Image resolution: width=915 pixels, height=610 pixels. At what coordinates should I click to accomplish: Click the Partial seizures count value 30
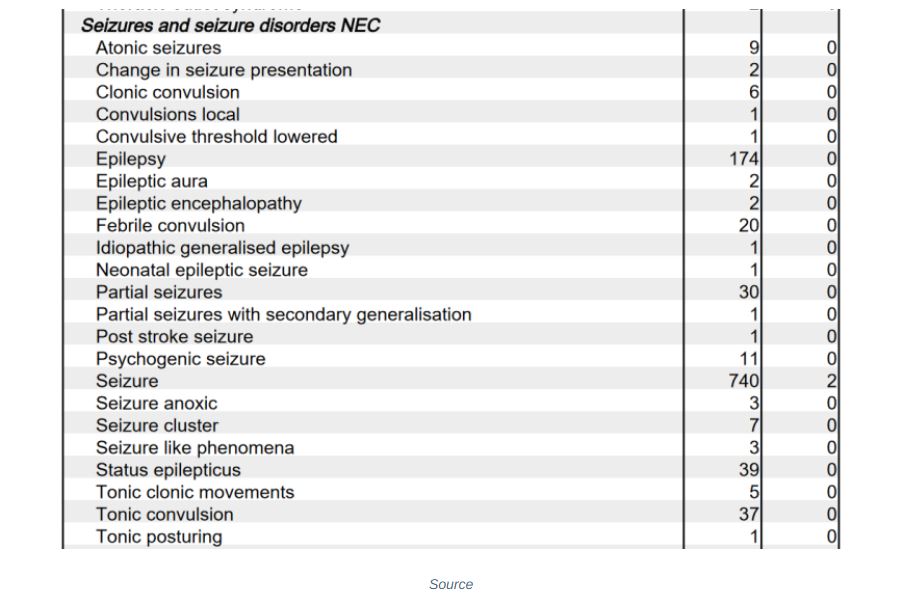(x=748, y=292)
